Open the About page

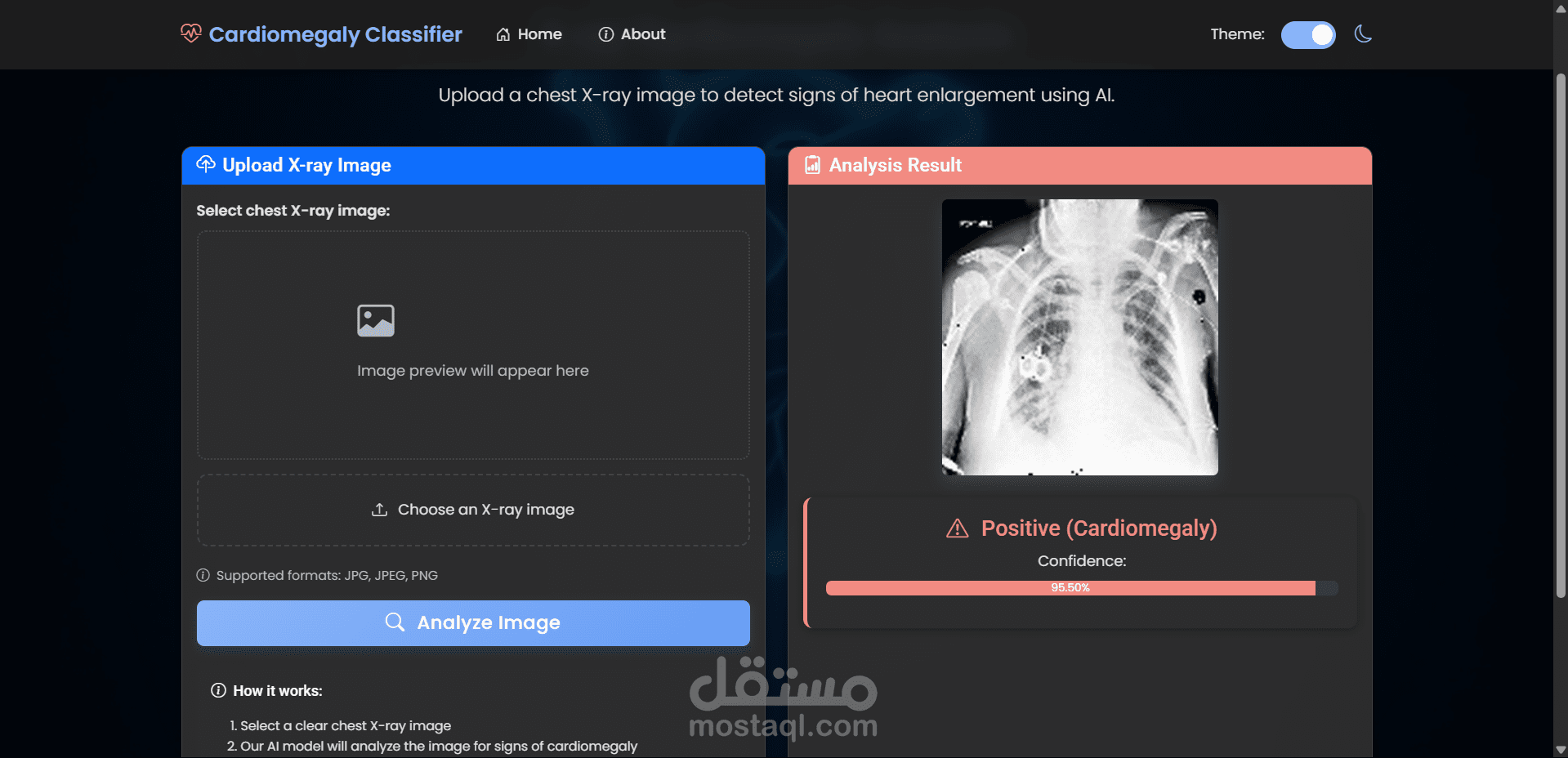coord(632,34)
